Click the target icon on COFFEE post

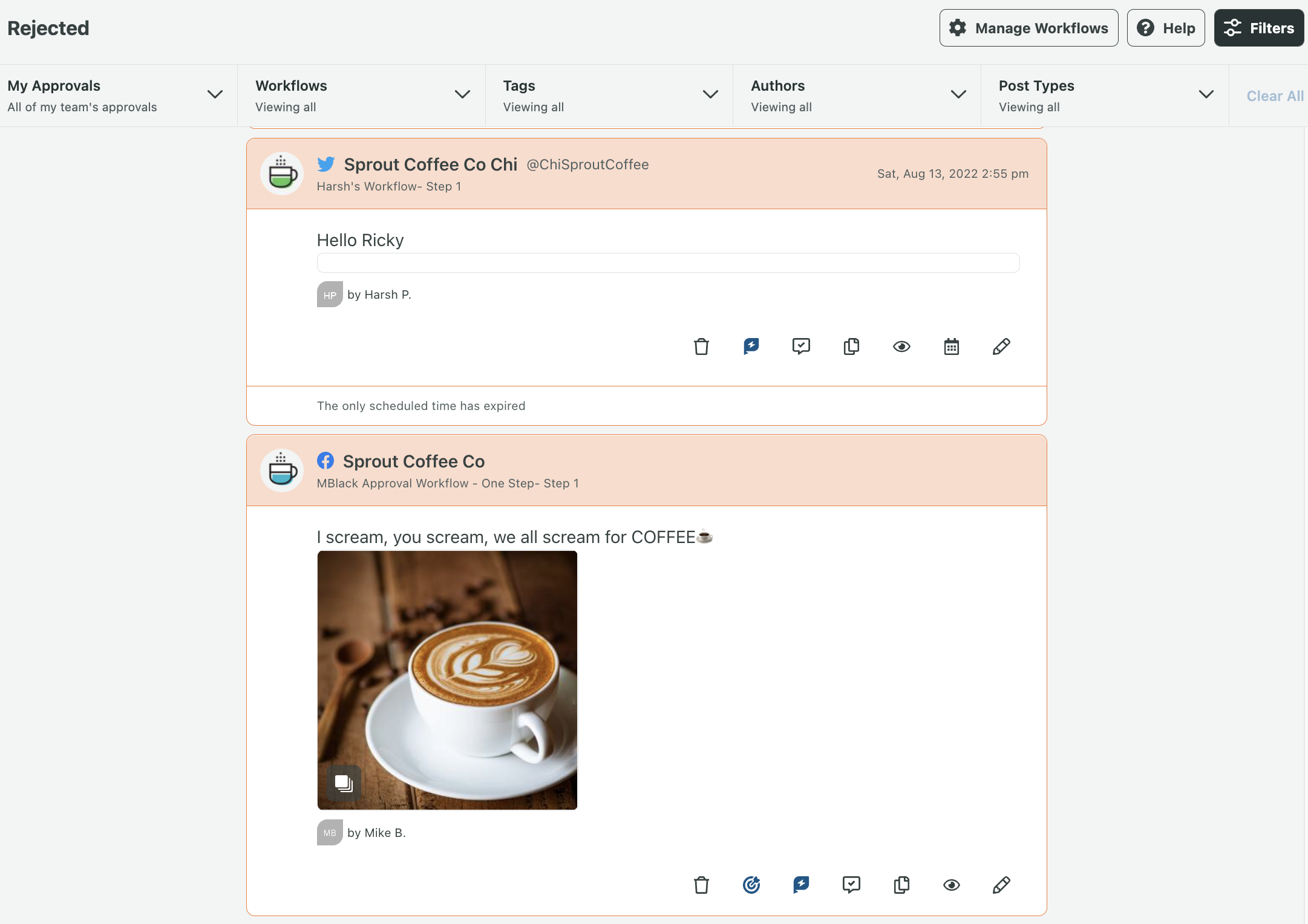click(751, 885)
